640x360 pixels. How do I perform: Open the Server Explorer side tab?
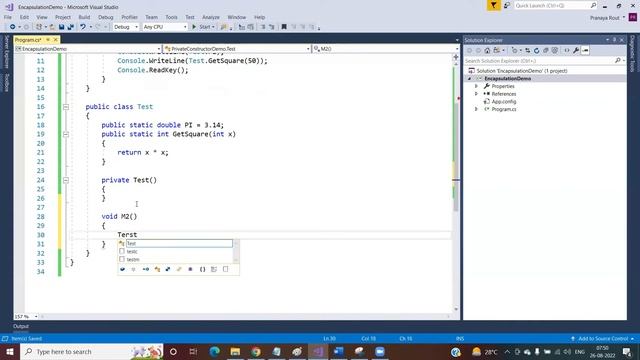pos(6,51)
